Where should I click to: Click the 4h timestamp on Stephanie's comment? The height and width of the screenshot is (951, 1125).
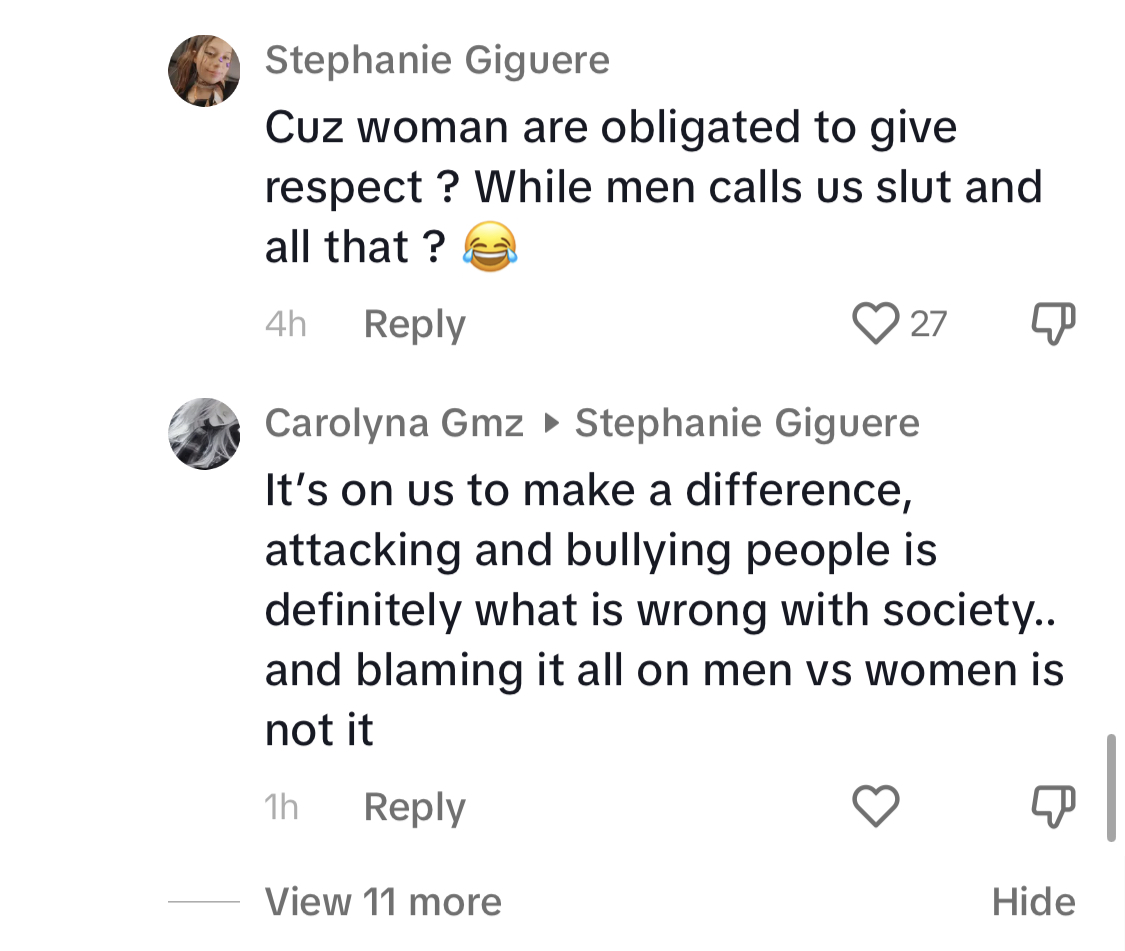click(x=286, y=324)
